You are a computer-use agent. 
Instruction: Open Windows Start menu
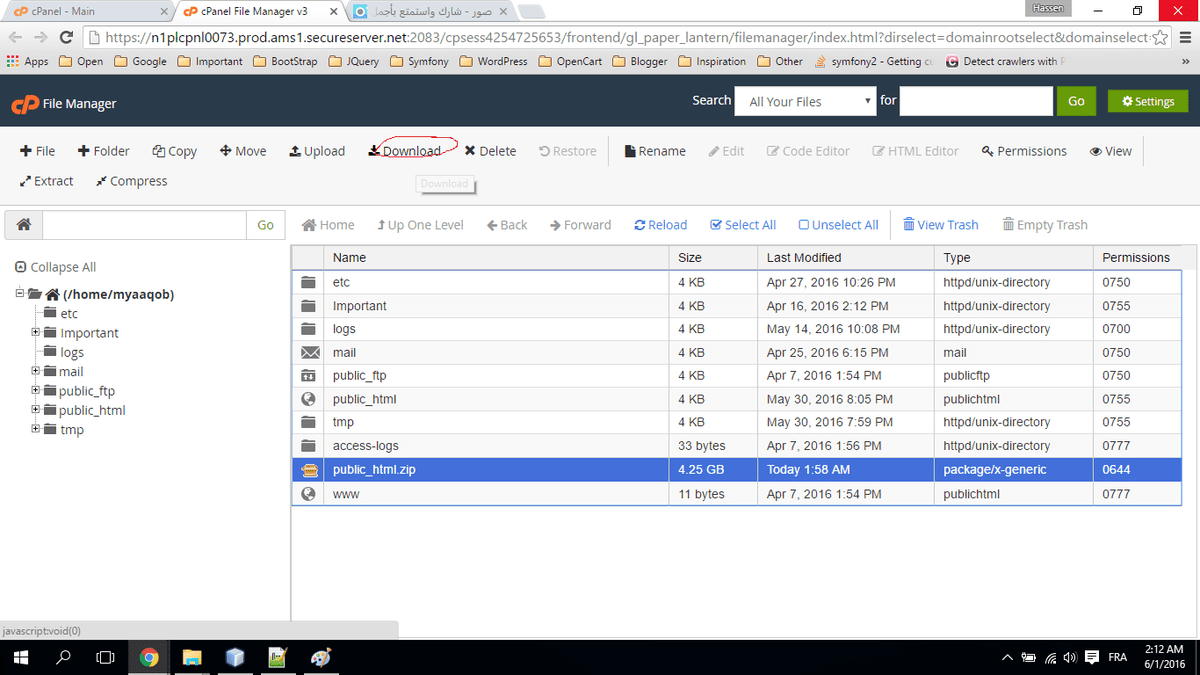[x=20, y=657]
